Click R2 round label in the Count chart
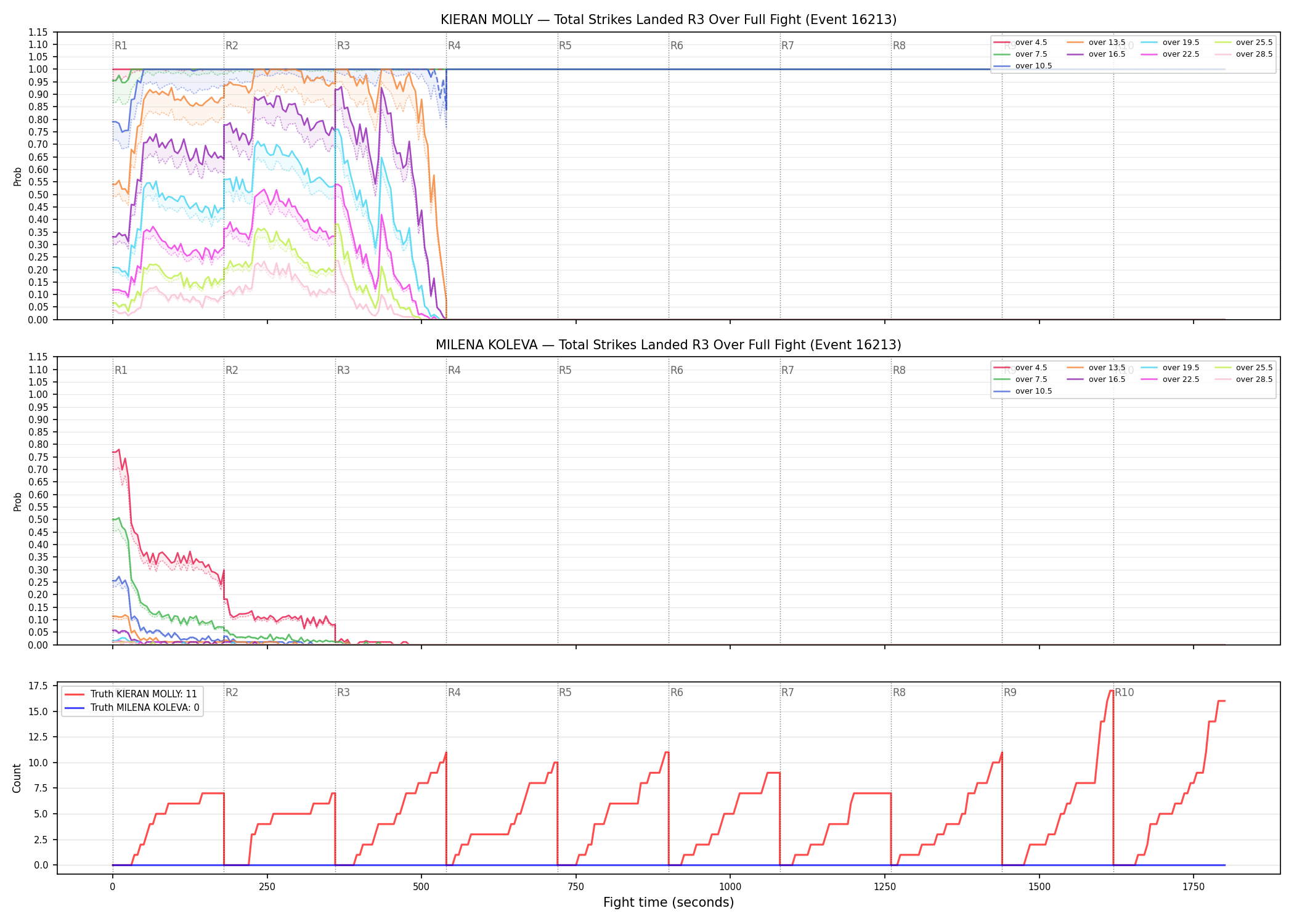This screenshot has width=1294, height=924. tap(232, 692)
